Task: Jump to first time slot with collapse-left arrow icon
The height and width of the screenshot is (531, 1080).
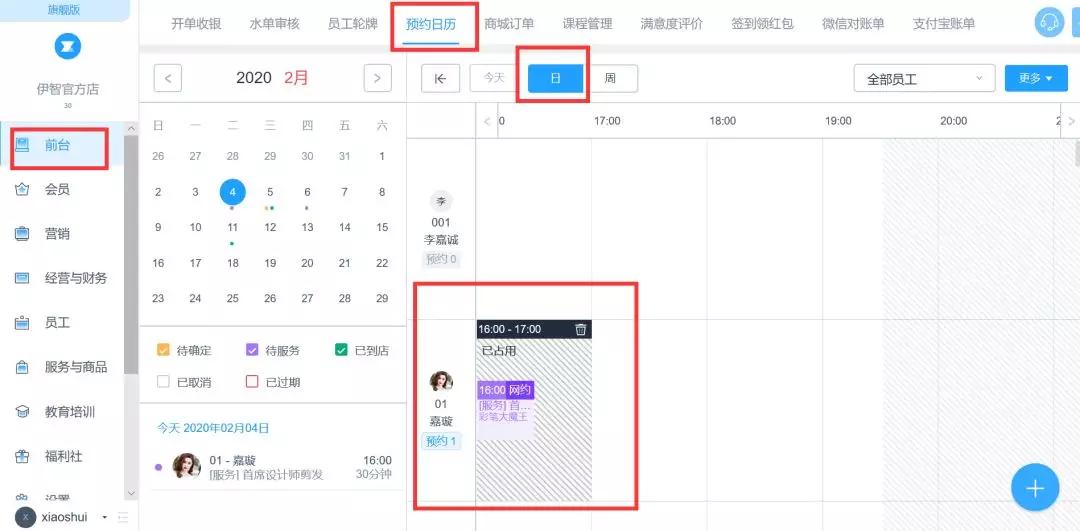Action: (441, 79)
